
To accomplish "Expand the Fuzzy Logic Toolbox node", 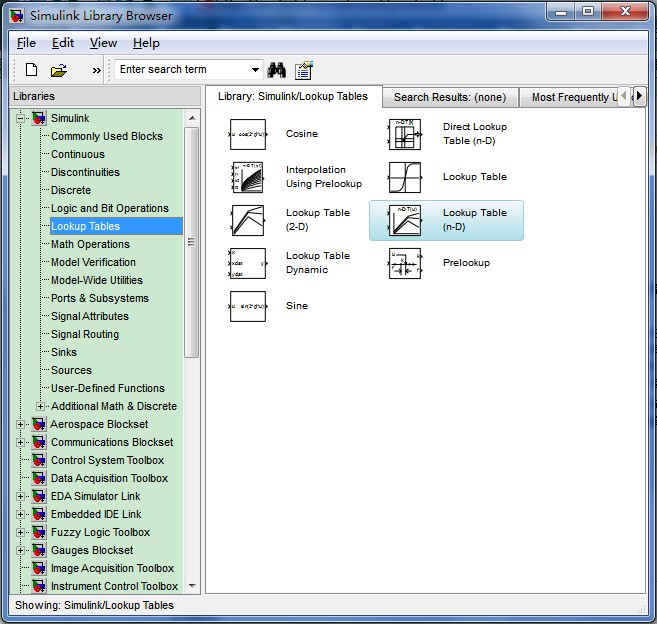I will (x=20, y=532).
